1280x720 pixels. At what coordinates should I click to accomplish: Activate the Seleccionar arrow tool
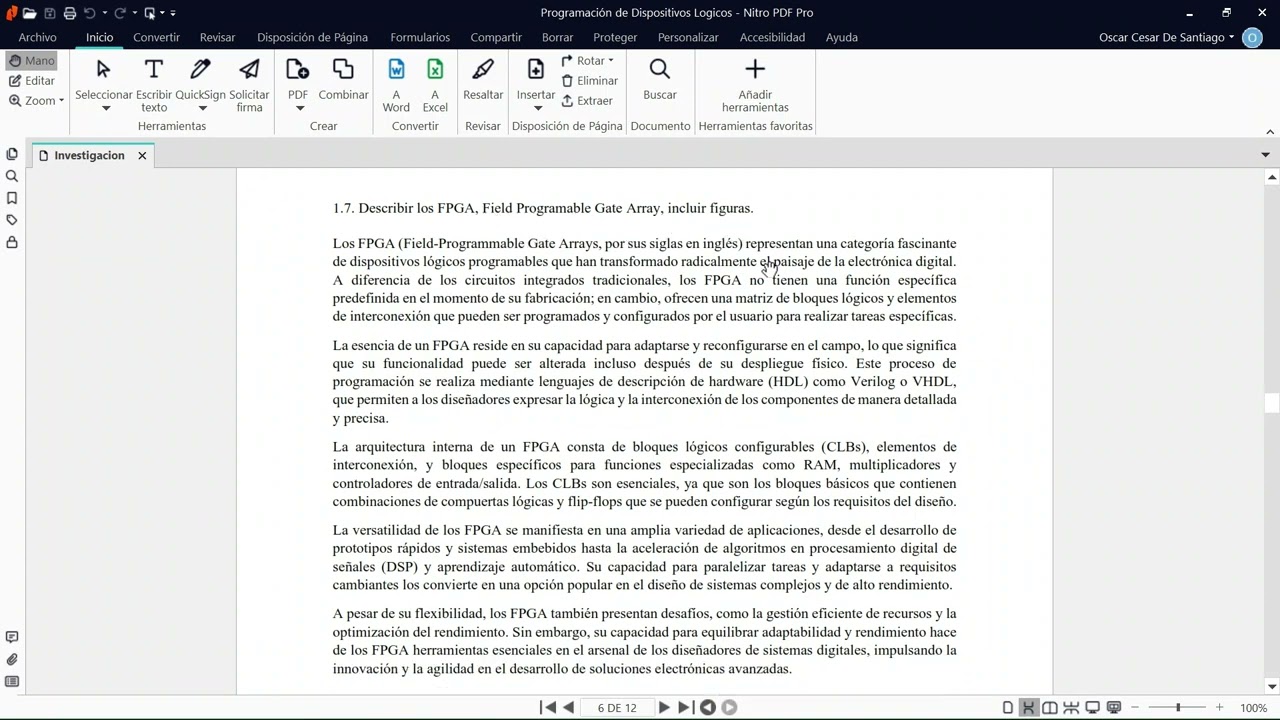(103, 69)
